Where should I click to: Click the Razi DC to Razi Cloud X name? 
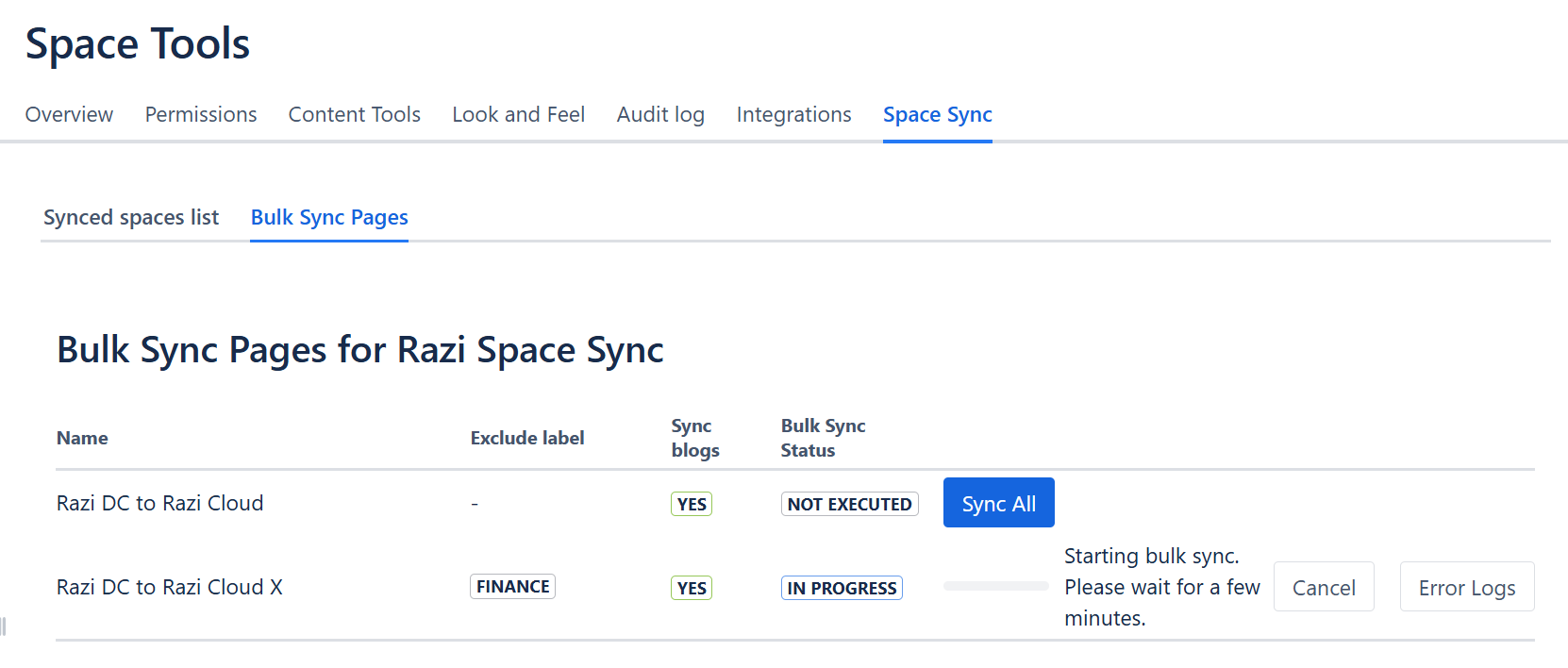coord(170,587)
